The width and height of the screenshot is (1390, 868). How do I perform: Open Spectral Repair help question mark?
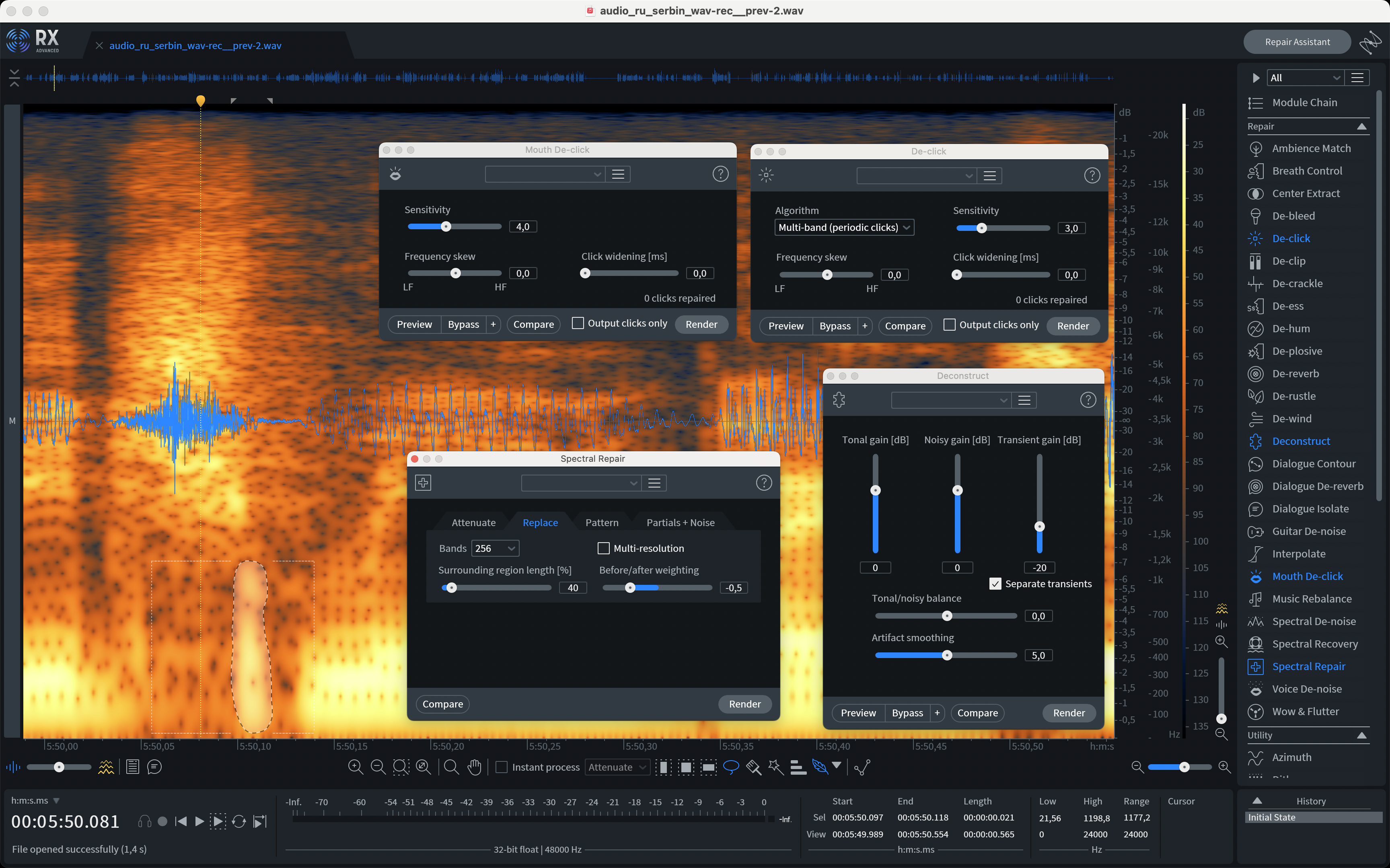coord(763,483)
